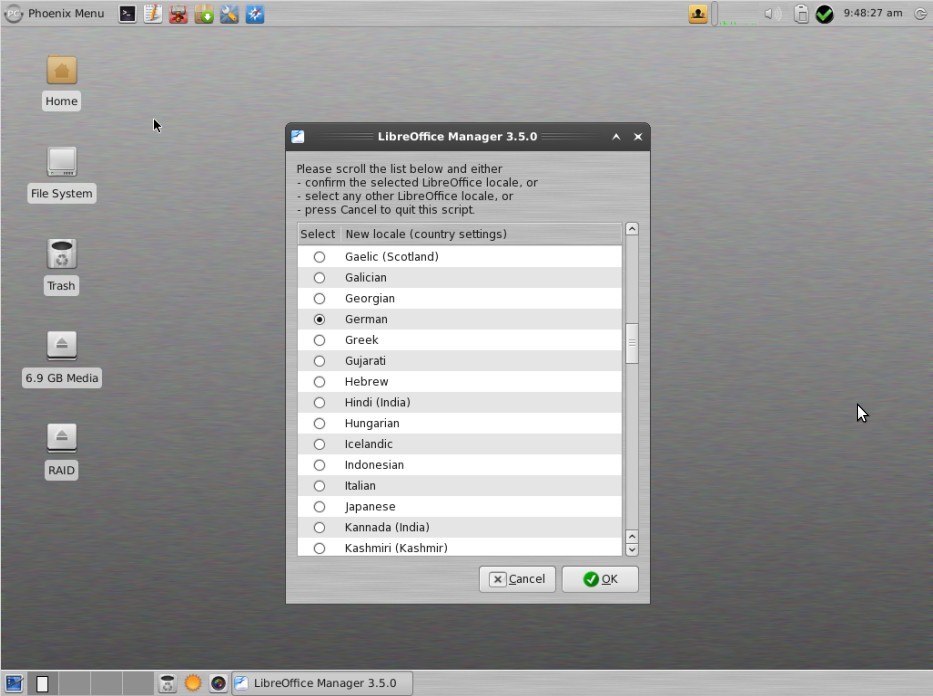
Task: Open the Home desktop folder
Action: pyautogui.click(x=61, y=83)
